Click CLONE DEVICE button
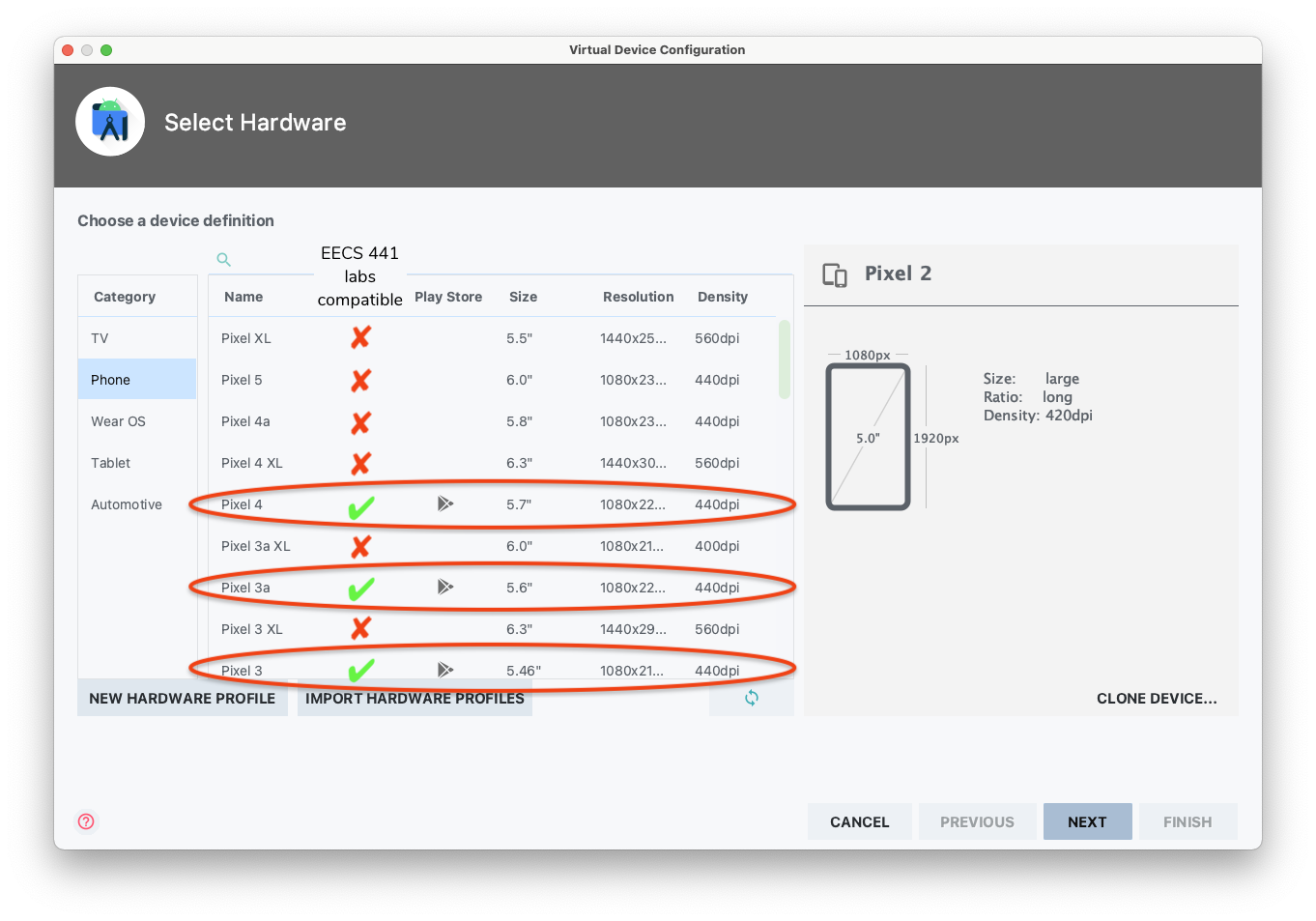The image size is (1316, 921). 1157,698
